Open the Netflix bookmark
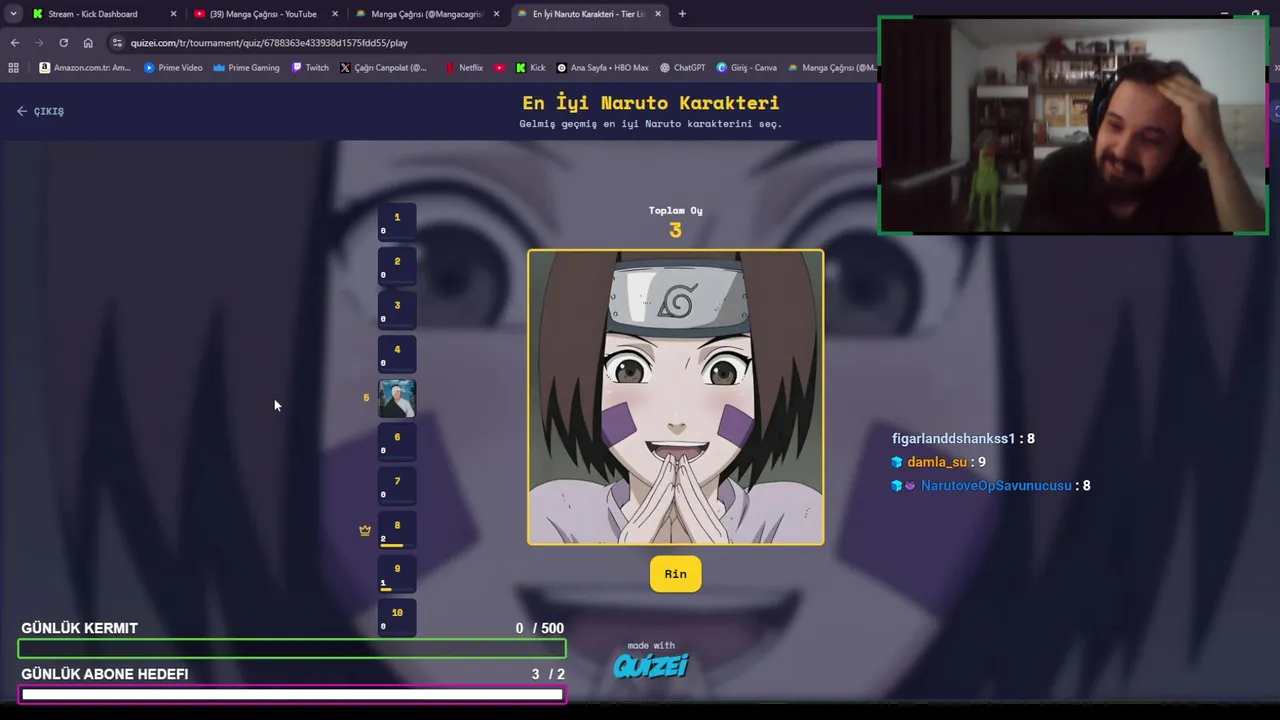Image resolution: width=1280 pixels, height=720 pixels. point(464,68)
